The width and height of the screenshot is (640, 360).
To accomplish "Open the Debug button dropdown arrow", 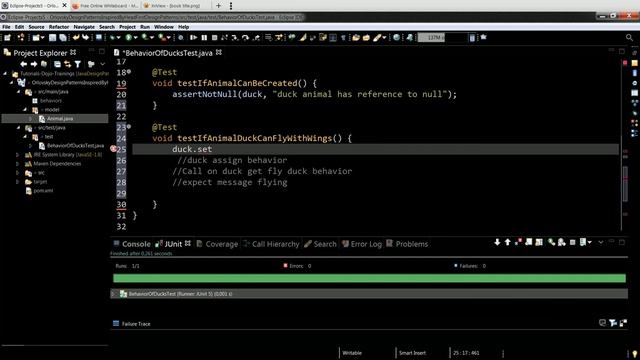I will click(118, 38).
